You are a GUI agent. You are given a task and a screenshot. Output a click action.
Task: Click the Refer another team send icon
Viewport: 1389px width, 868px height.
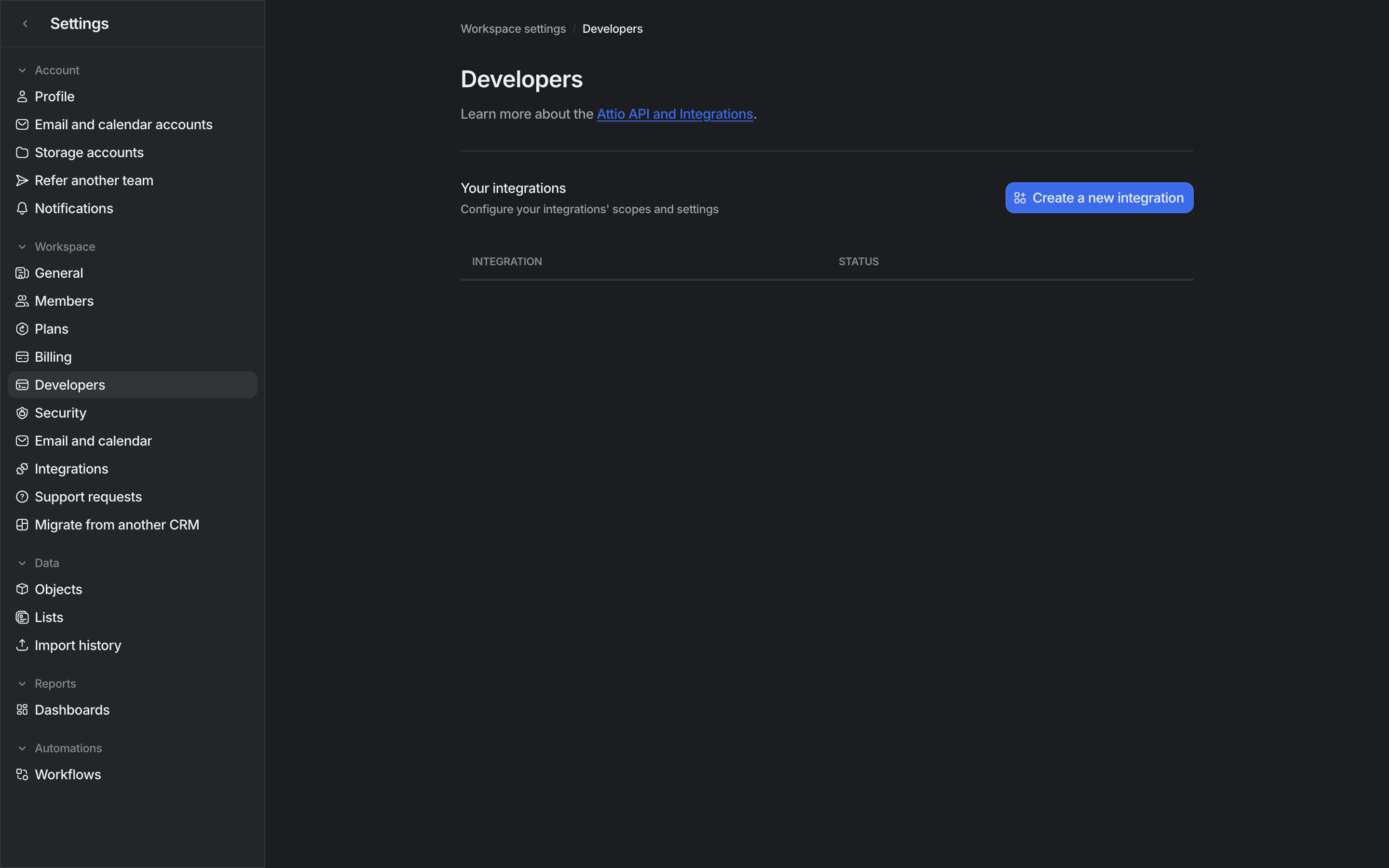click(22, 180)
